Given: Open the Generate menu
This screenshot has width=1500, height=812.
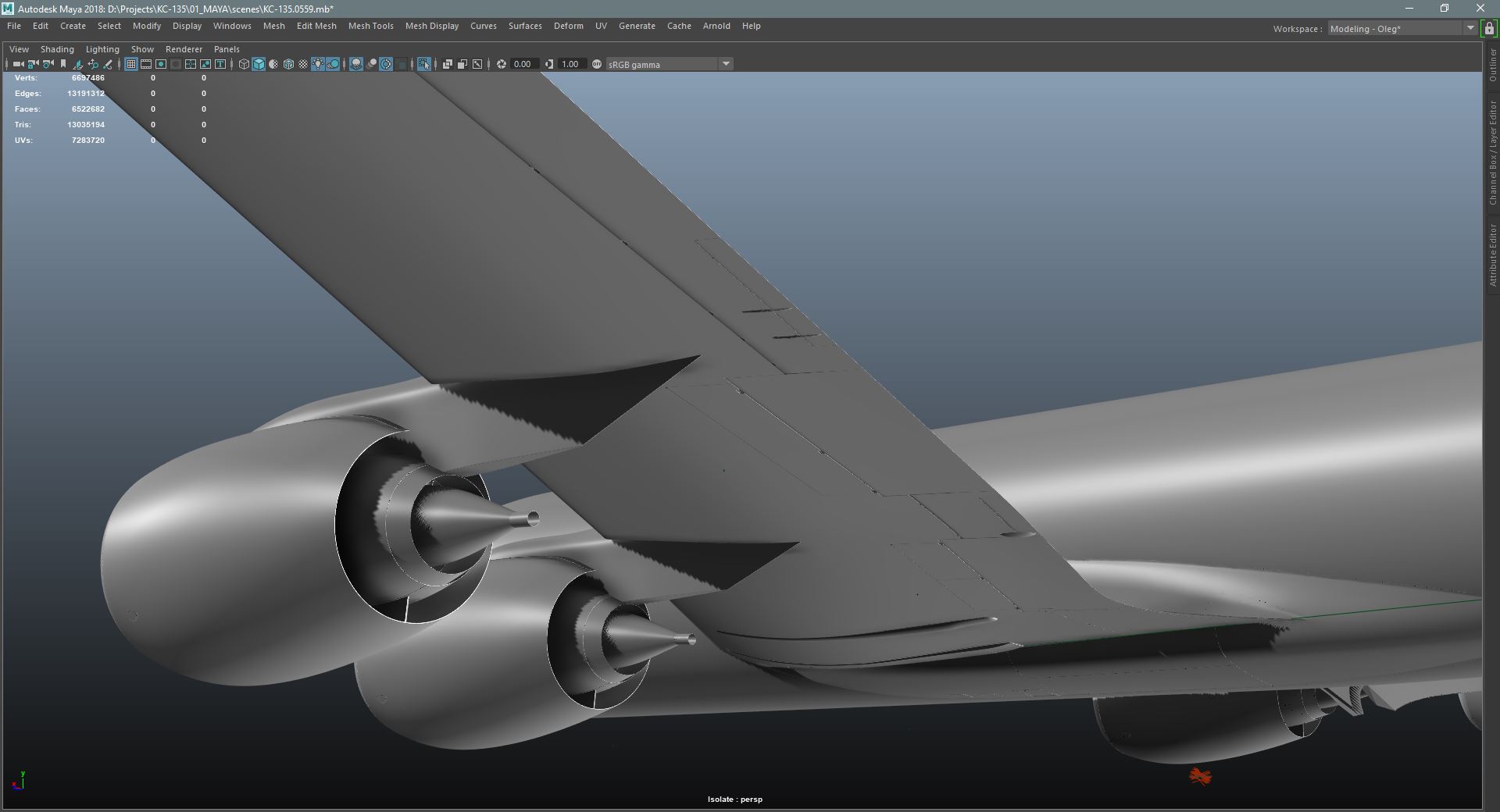Looking at the screenshot, I should point(637,26).
